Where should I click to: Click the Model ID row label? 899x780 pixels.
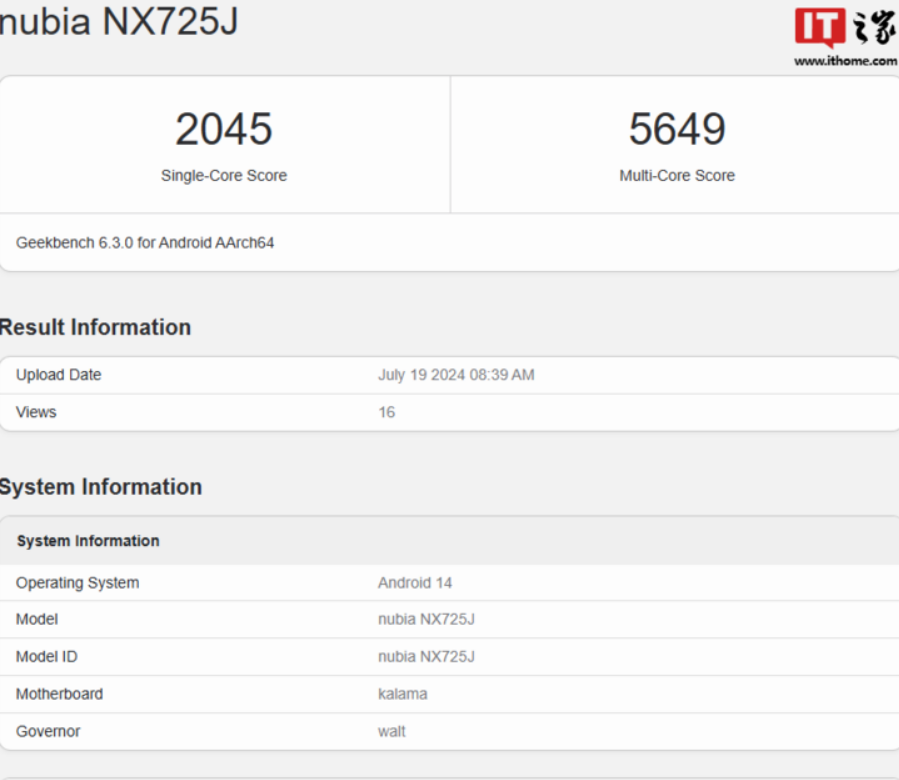click(46, 657)
